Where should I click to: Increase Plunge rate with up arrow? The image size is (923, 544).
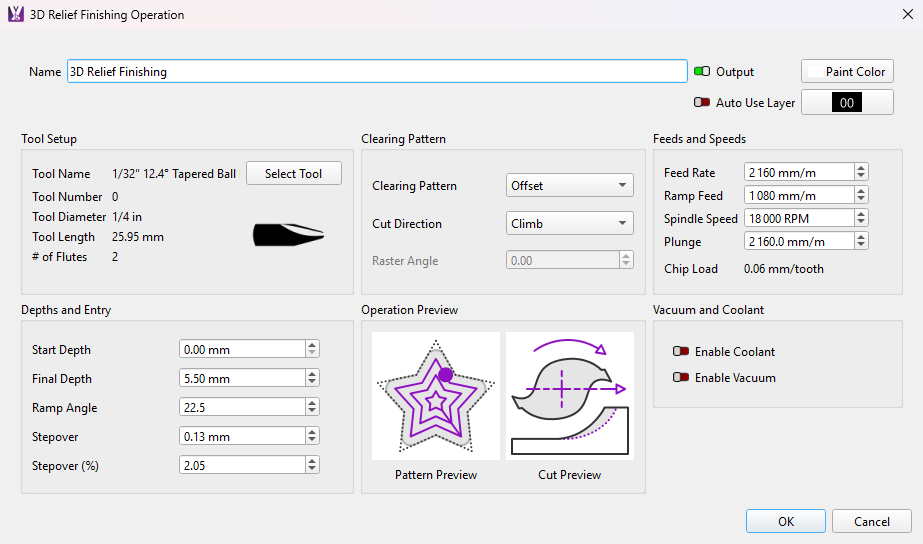tap(861, 237)
